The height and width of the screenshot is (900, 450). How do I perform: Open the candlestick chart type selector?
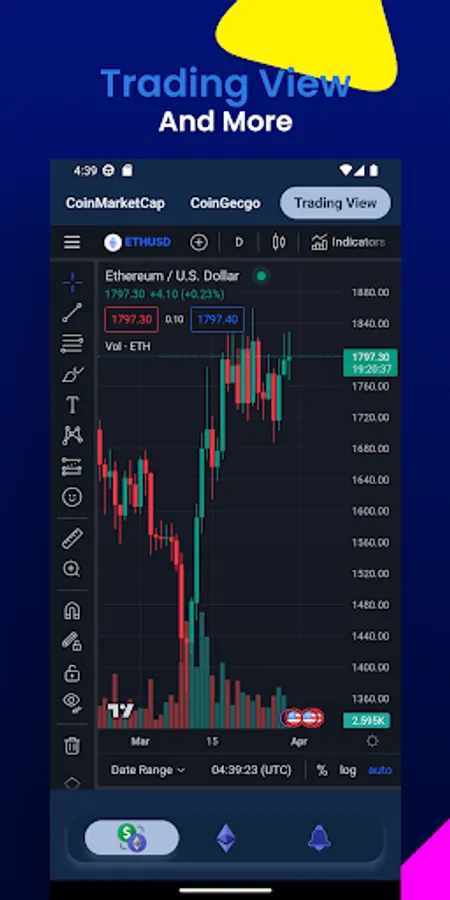click(x=279, y=242)
